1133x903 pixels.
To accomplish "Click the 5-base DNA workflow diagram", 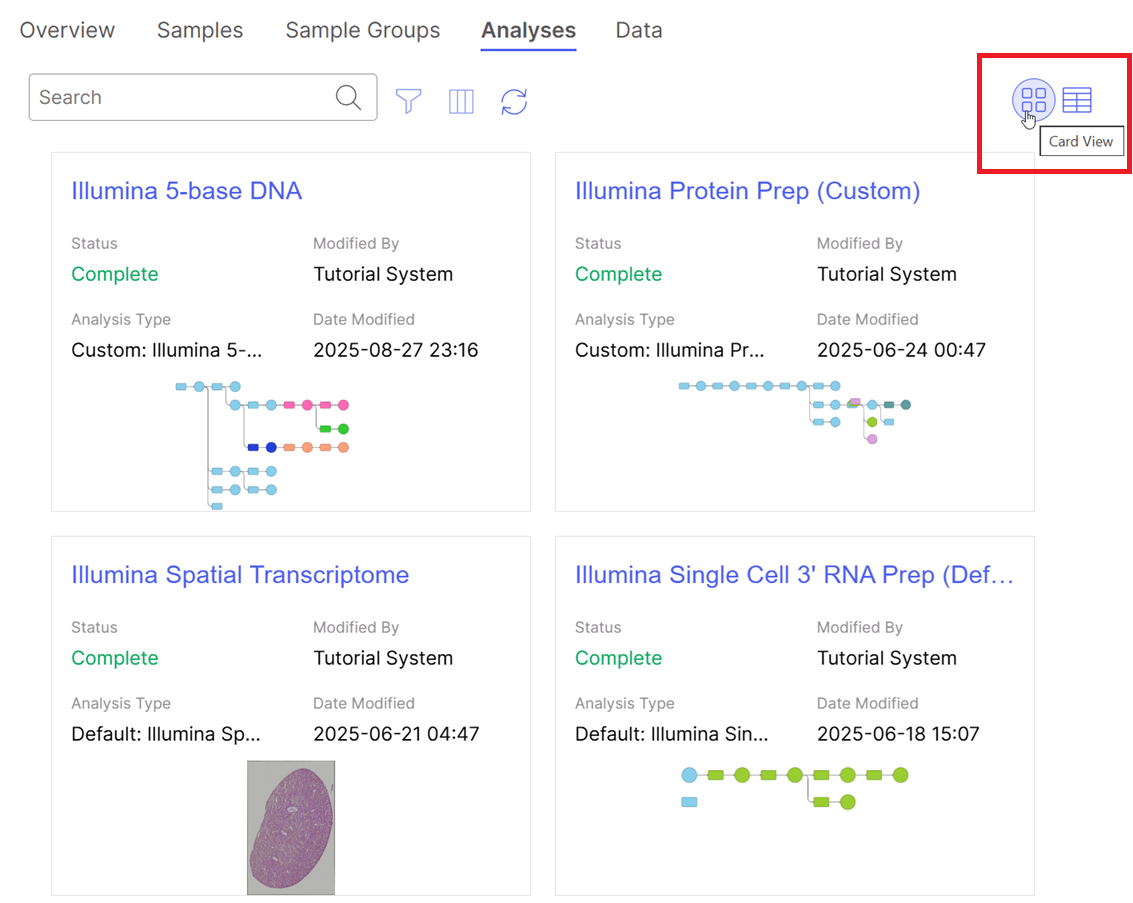I will (262, 445).
